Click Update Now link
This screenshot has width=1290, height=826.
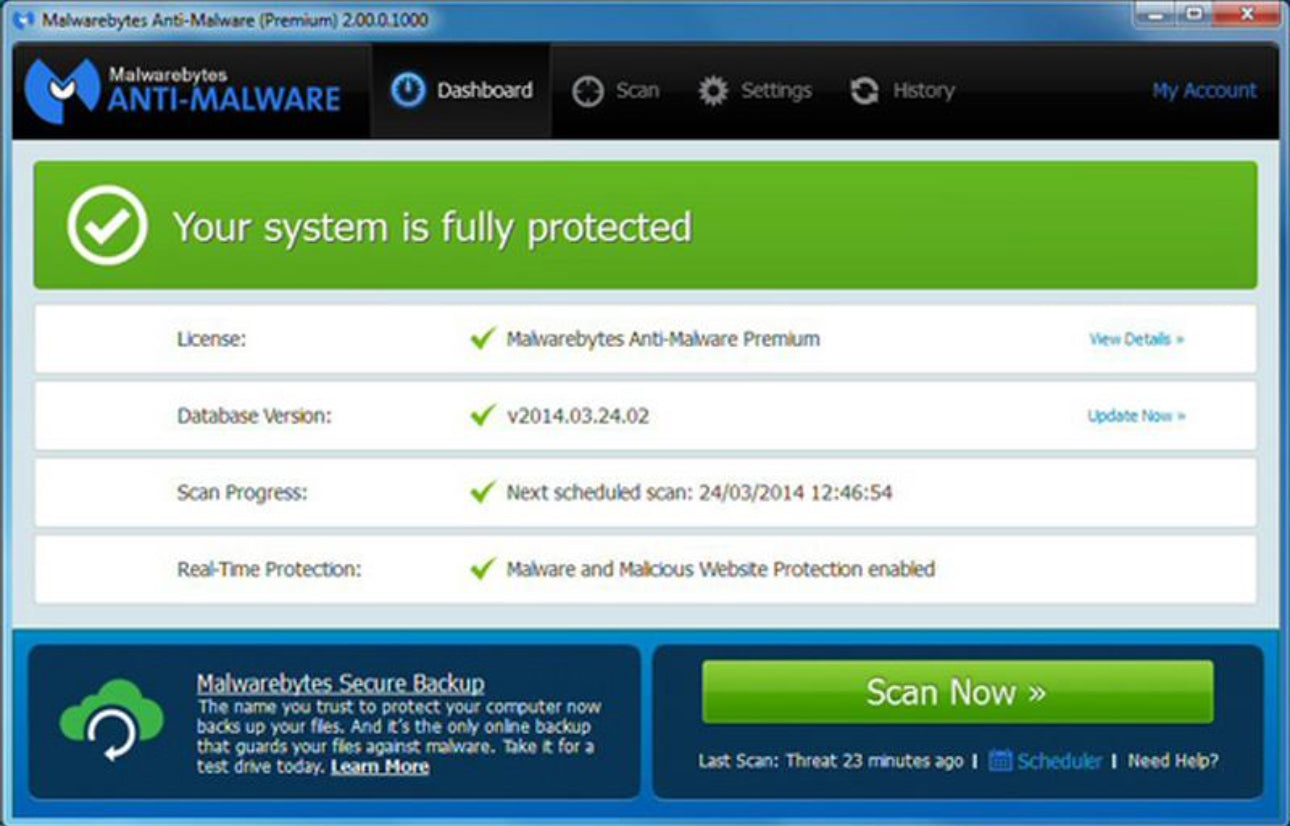[x=1136, y=415]
